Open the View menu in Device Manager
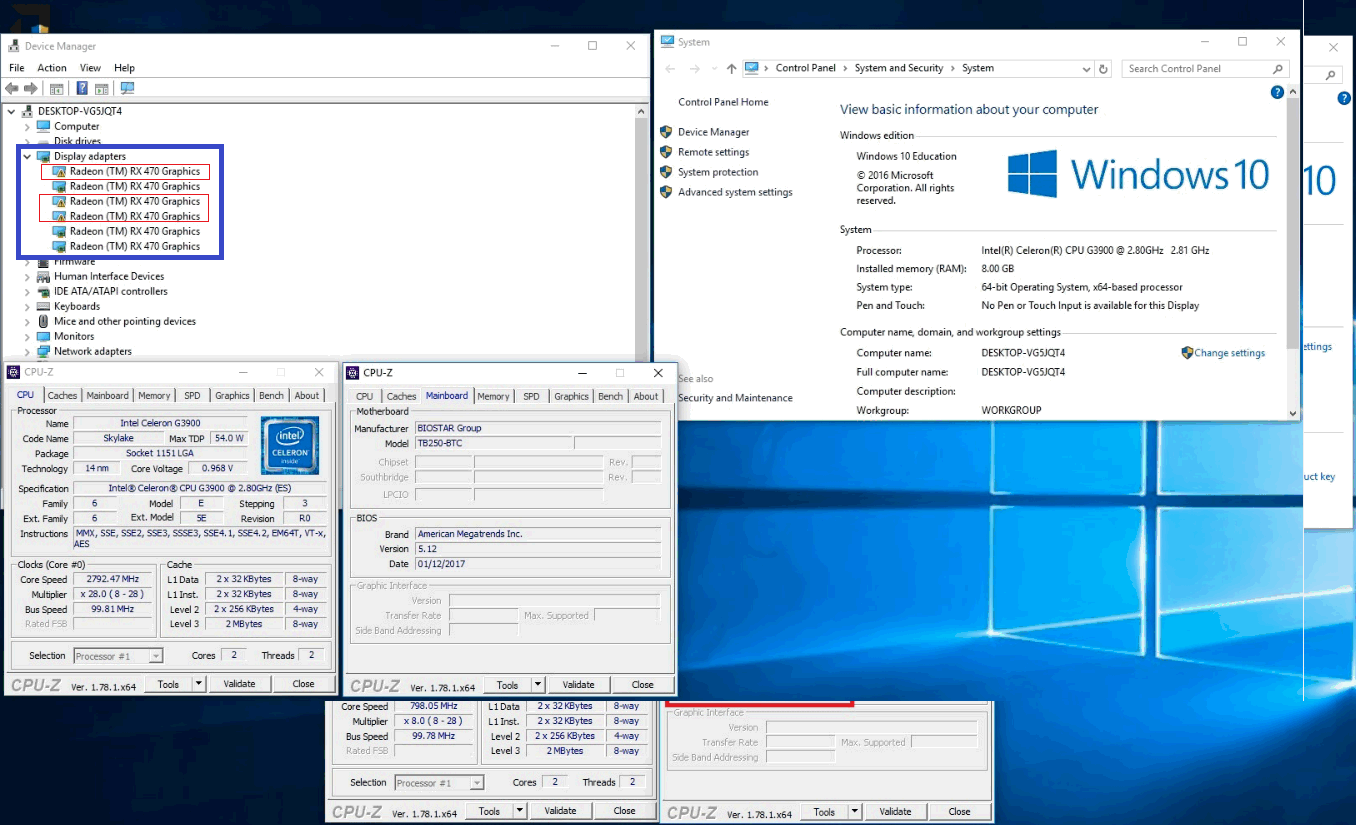 tap(90, 68)
